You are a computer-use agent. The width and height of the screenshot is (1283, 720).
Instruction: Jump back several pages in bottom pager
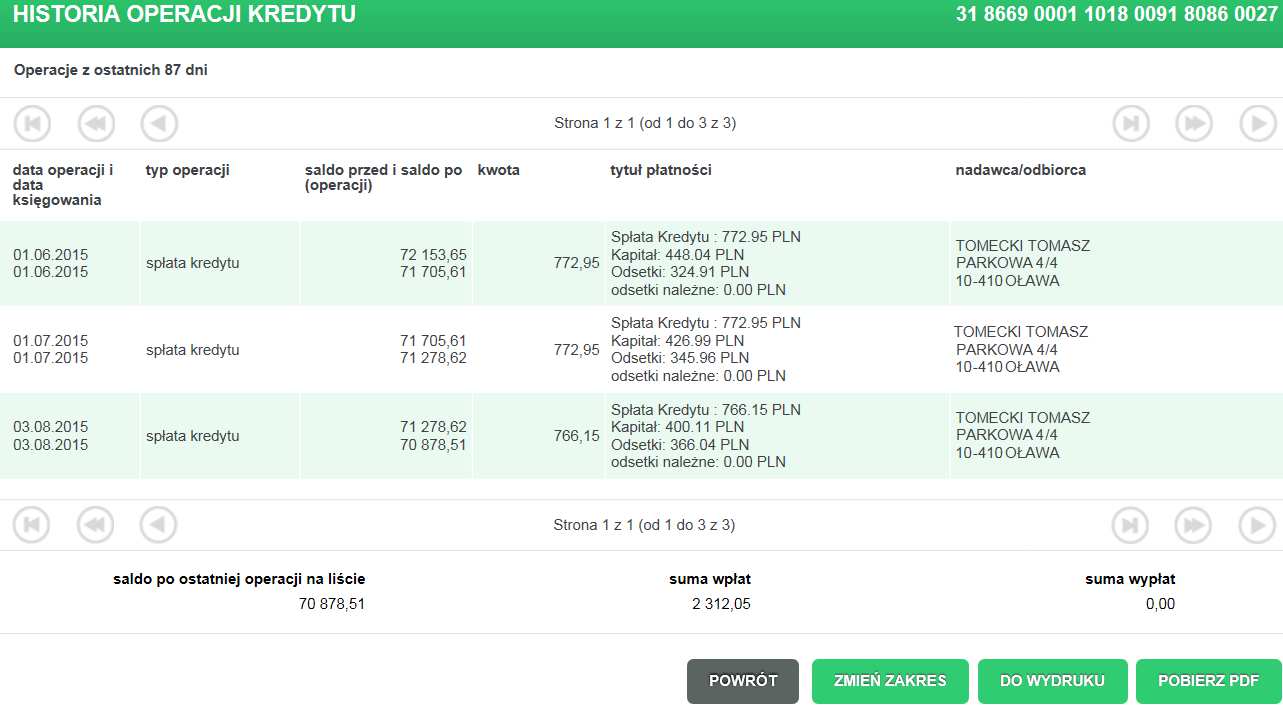tap(96, 525)
